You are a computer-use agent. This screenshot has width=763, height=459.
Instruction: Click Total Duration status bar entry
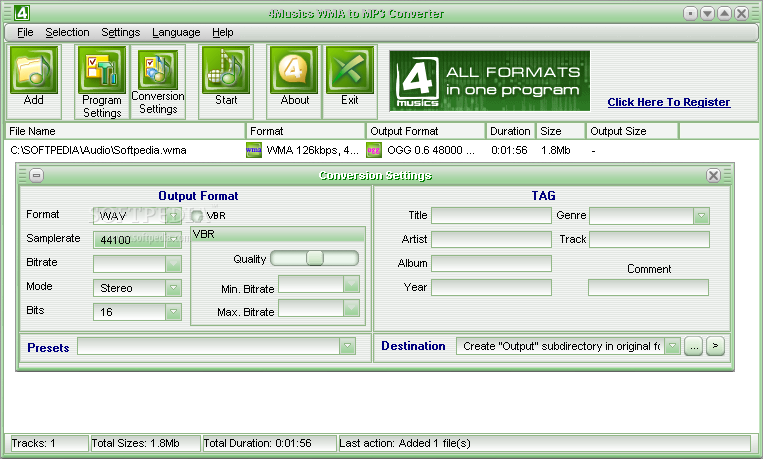(x=269, y=443)
